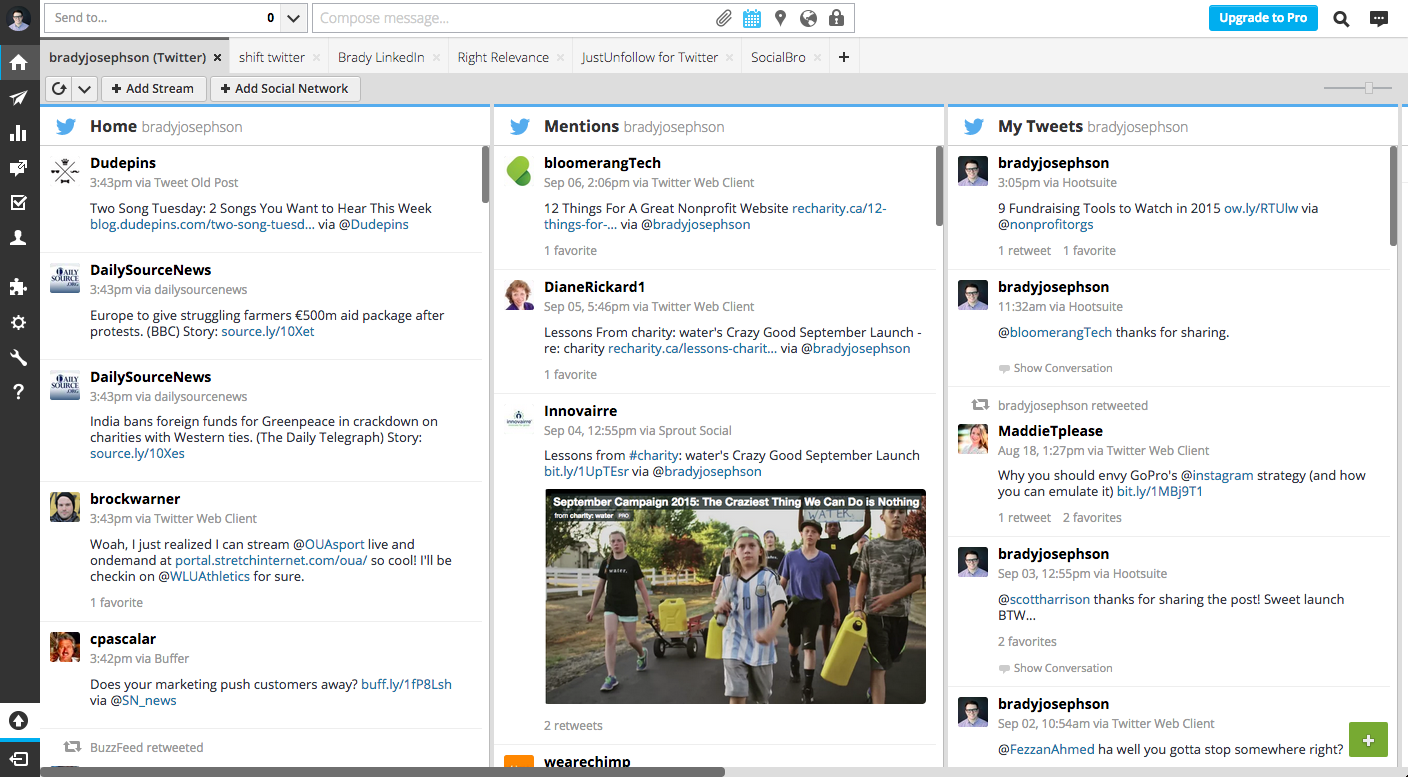
Task: Click the sign out icon at sidebar bottom
Action: click(x=19, y=758)
